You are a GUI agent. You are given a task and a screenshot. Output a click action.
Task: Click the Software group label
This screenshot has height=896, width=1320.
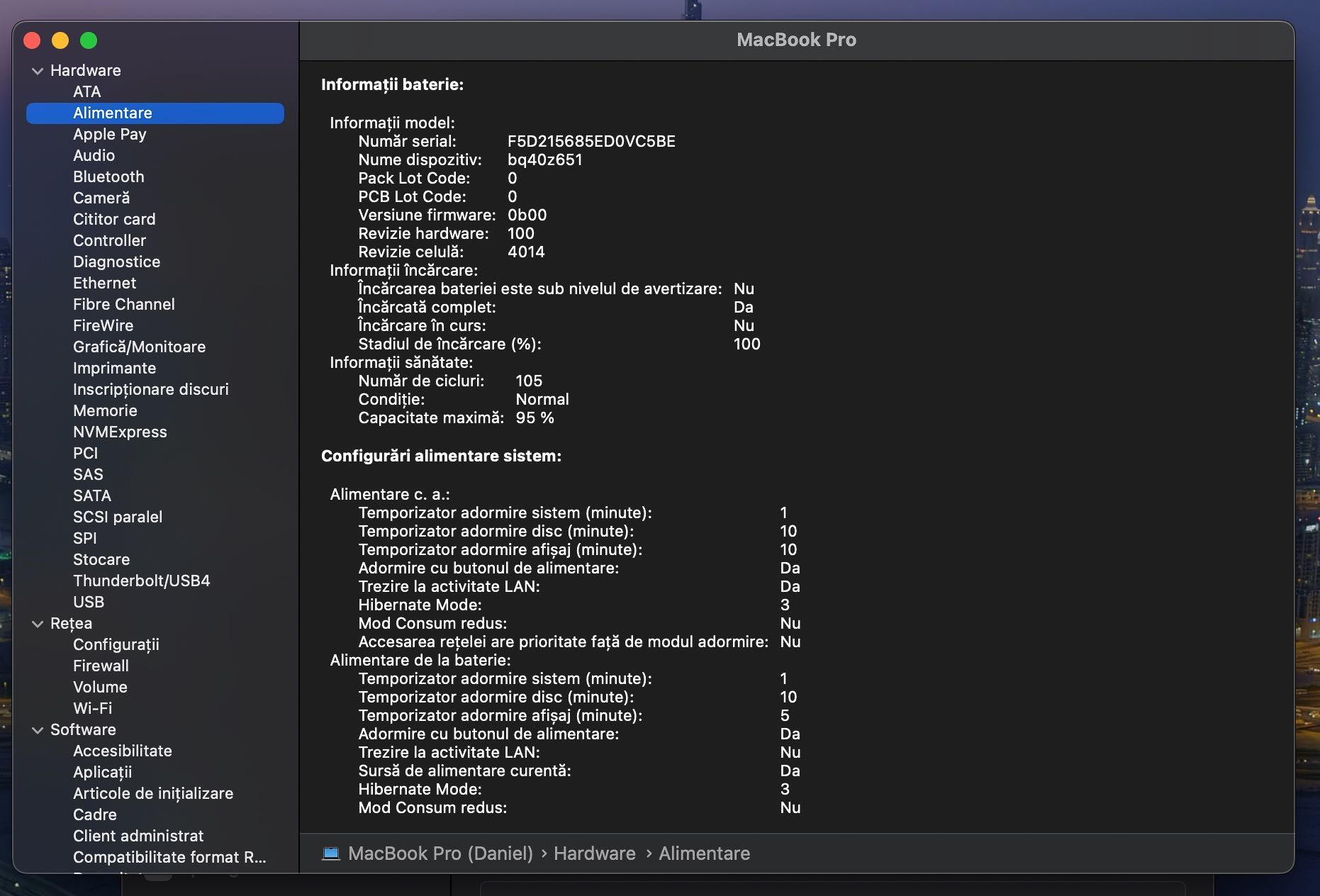click(83, 730)
